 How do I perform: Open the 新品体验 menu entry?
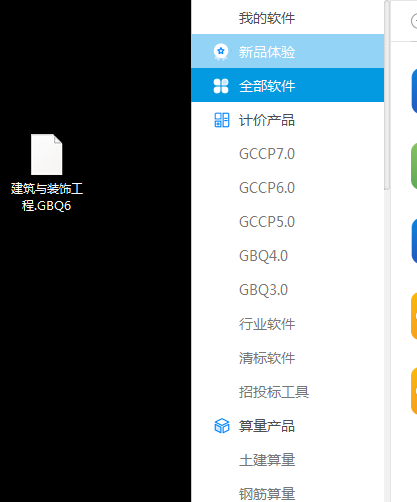pyautogui.click(x=287, y=51)
